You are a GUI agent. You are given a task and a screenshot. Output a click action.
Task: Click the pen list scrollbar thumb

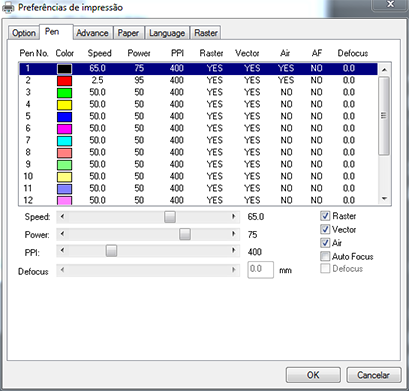[x=384, y=116]
